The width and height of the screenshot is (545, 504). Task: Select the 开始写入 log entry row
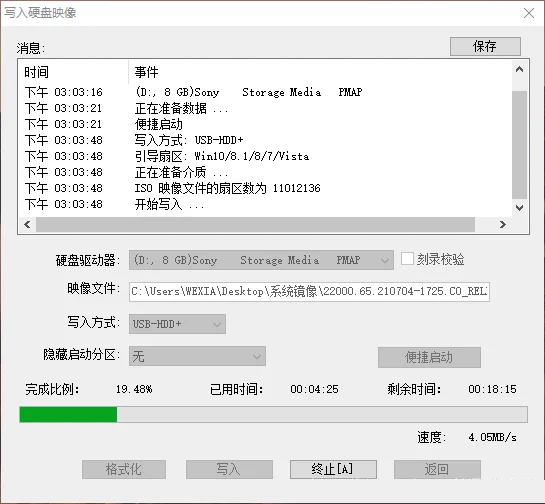(x=264, y=204)
